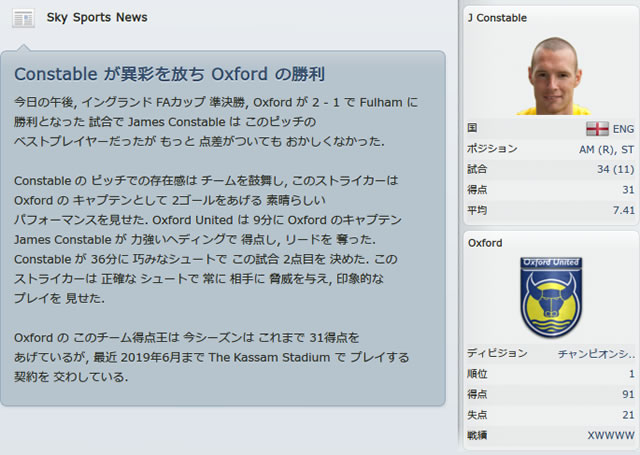The height and width of the screenshot is (455, 640).
Task: Click the truncated division value チャンピオンシ..
Action: coord(596,354)
